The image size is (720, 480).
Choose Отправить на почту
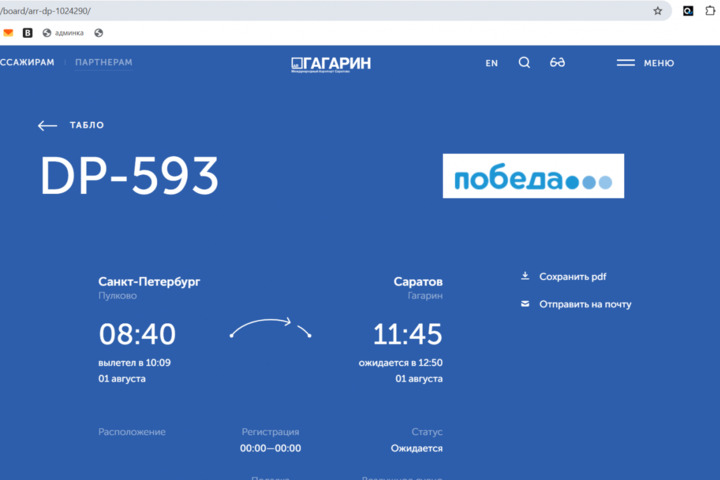click(585, 304)
